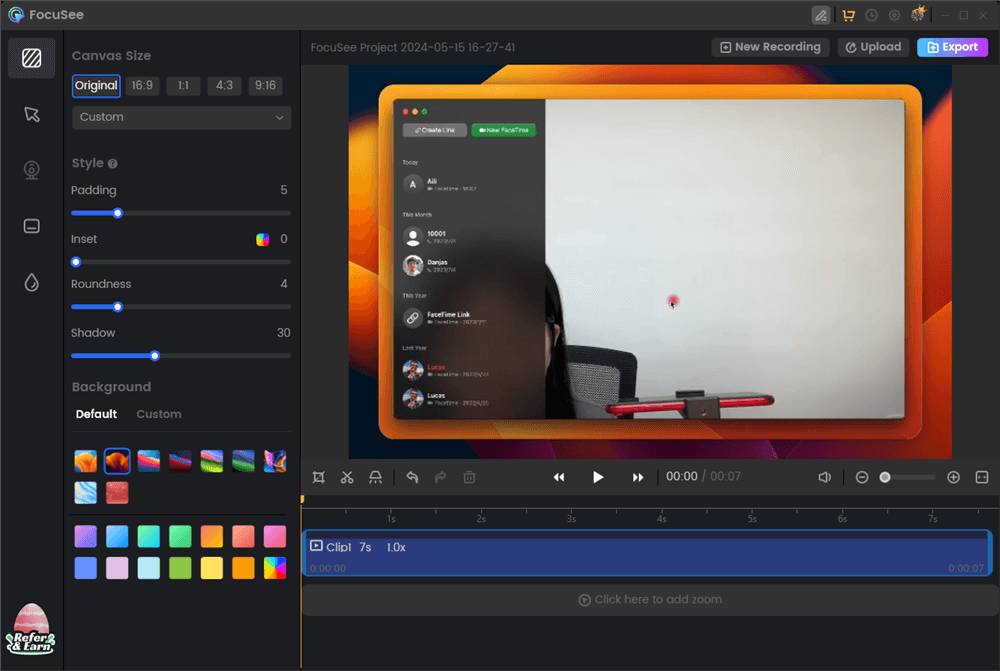The height and width of the screenshot is (671, 1000).
Task: Click the edit pencil icon in title bar
Action: click(821, 15)
